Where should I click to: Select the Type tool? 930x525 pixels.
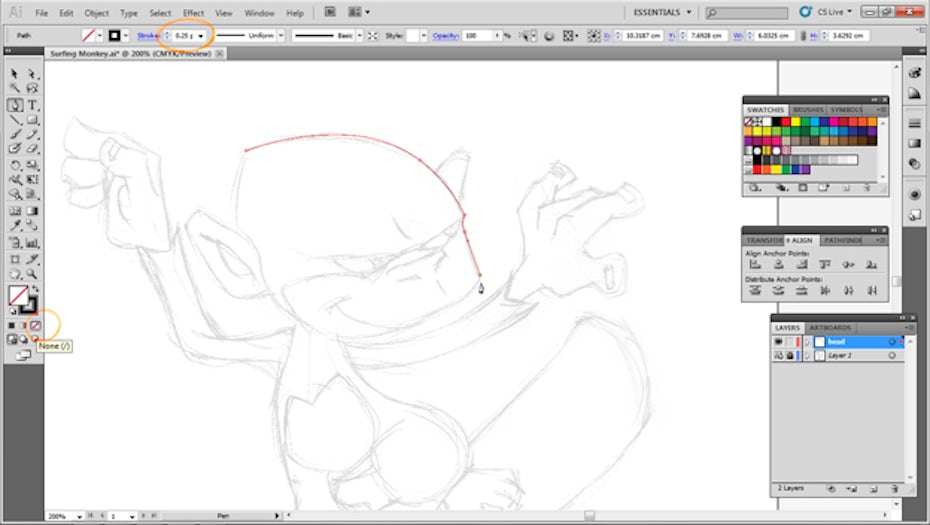(x=33, y=105)
